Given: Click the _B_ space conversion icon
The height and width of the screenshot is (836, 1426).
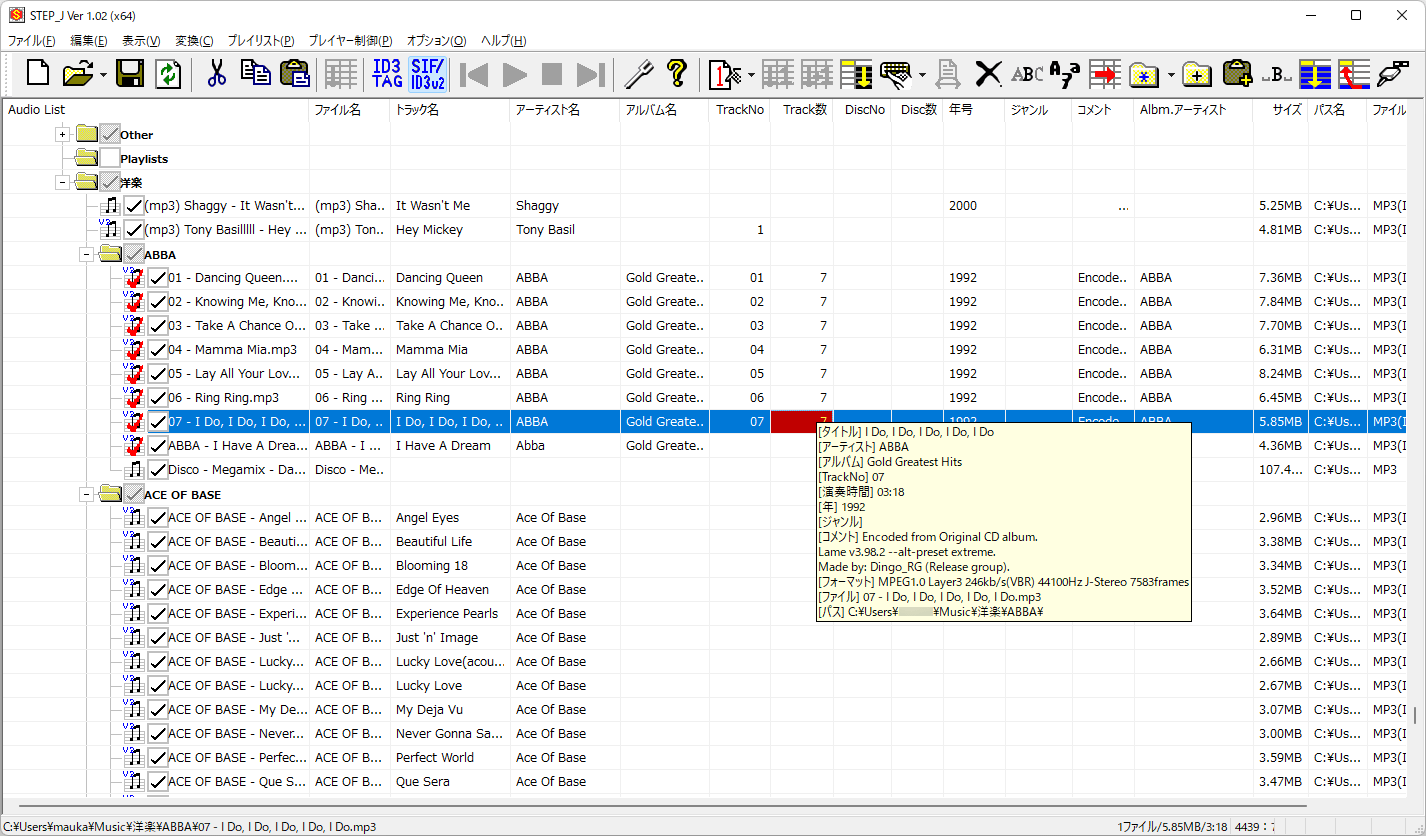Looking at the screenshot, I should tap(1276, 73).
